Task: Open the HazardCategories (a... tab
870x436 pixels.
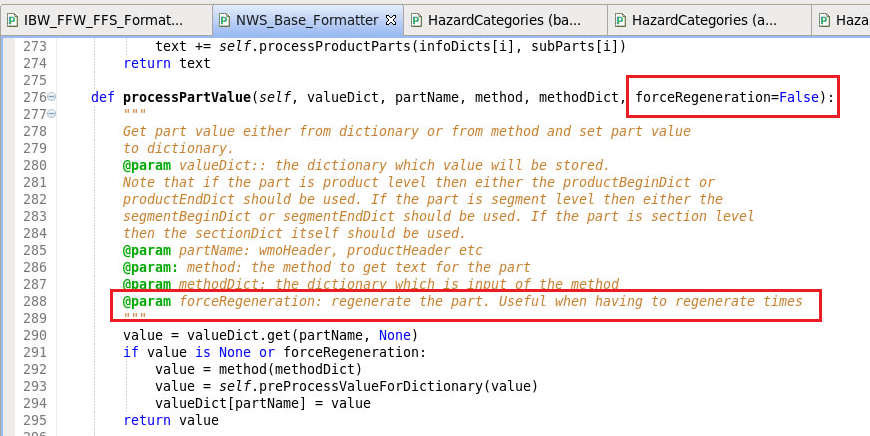Action: 705,21
